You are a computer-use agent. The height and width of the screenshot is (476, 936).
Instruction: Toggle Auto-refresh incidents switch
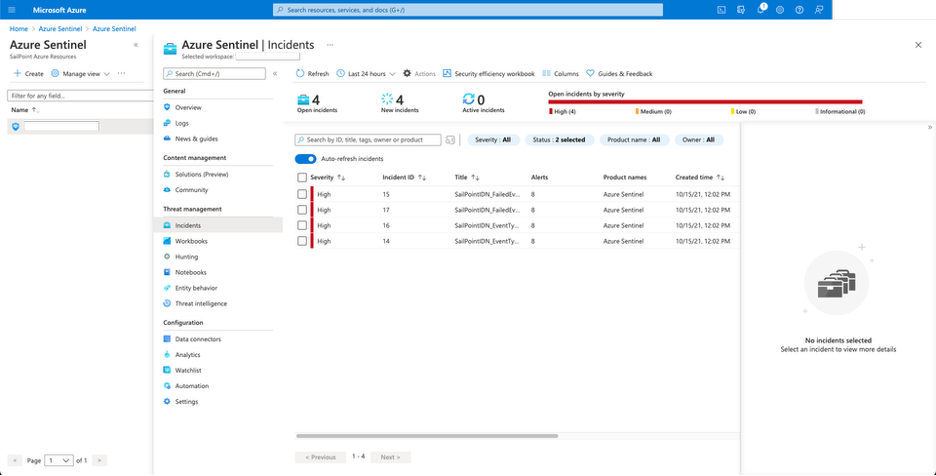tap(305, 159)
